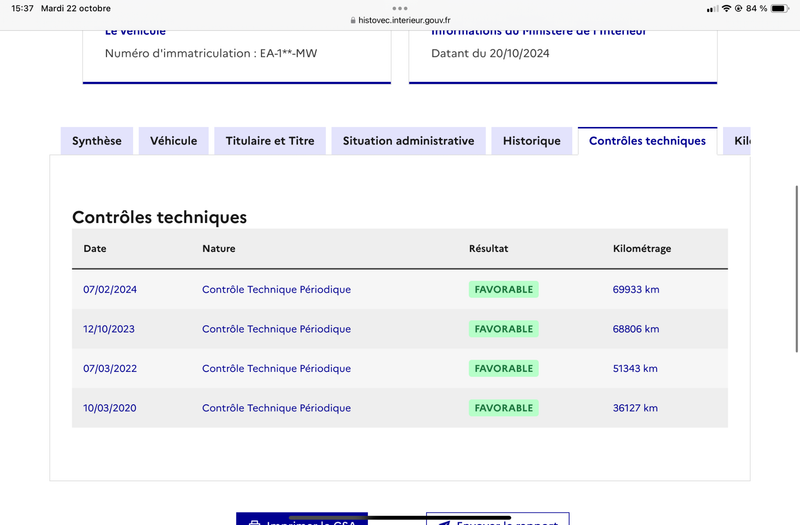The image size is (800, 525).
Task: Click the Résultat column header
Action: pyautogui.click(x=488, y=248)
